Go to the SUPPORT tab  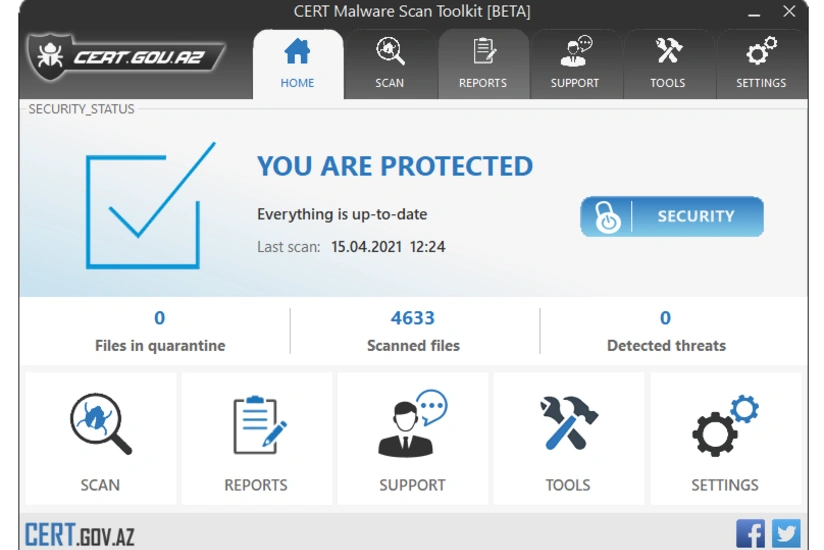(575, 64)
